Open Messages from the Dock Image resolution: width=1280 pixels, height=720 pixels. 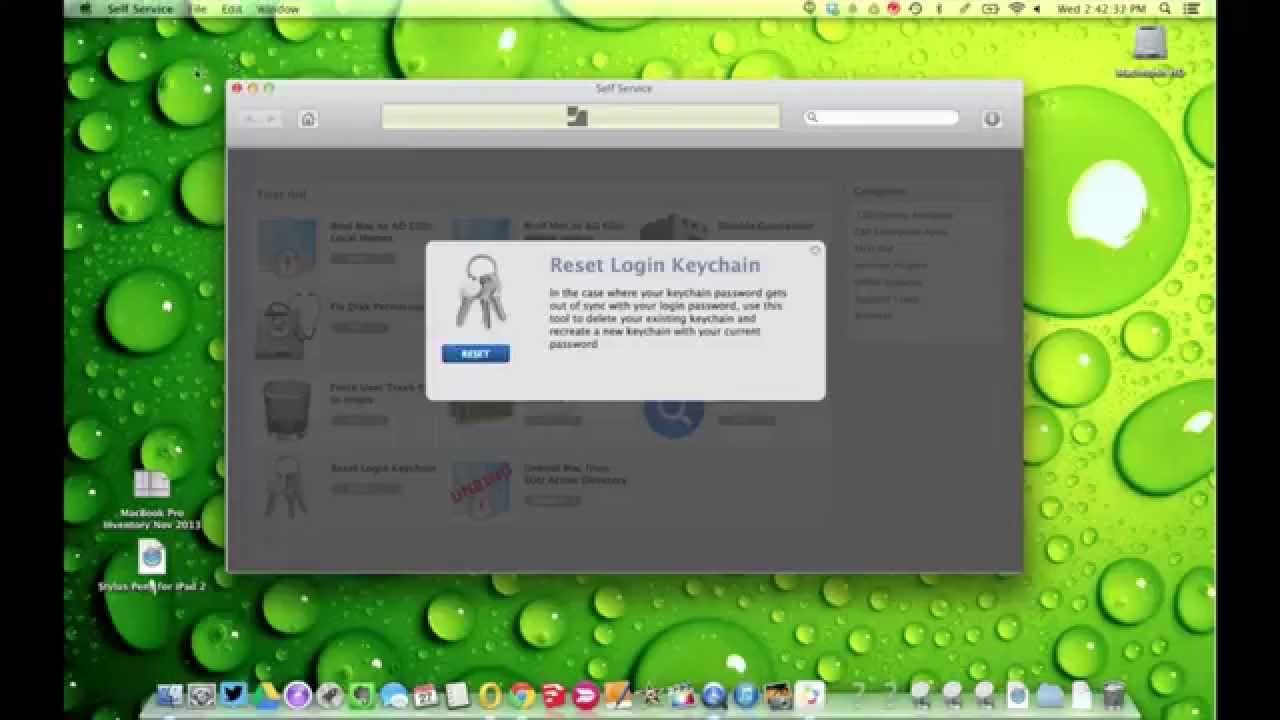pos(394,696)
